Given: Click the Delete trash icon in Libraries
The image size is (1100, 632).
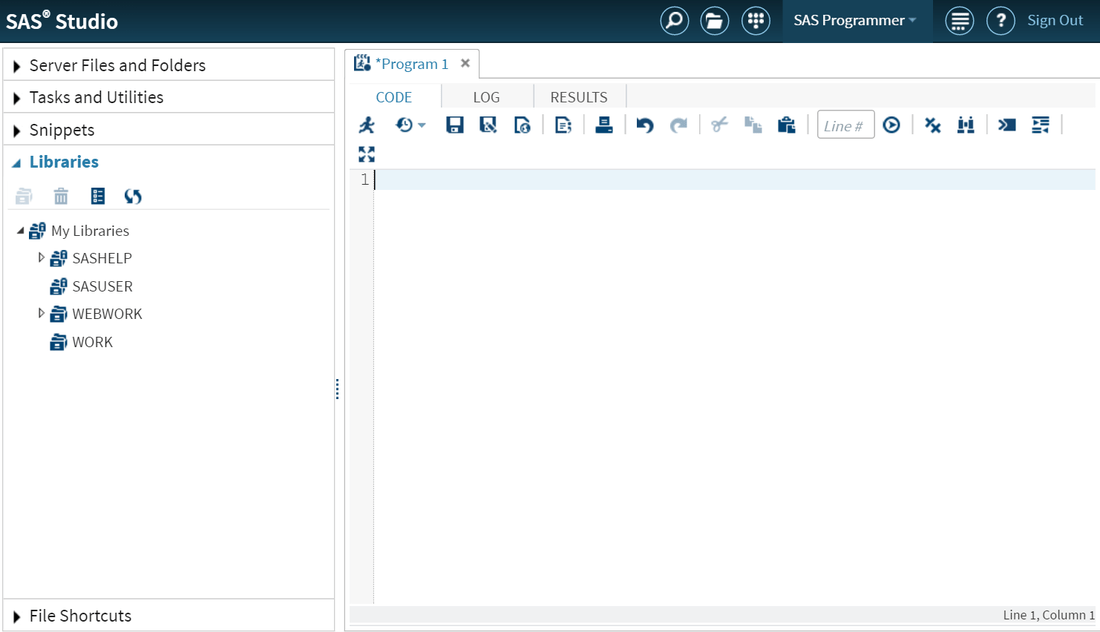Looking at the screenshot, I should click(x=61, y=196).
